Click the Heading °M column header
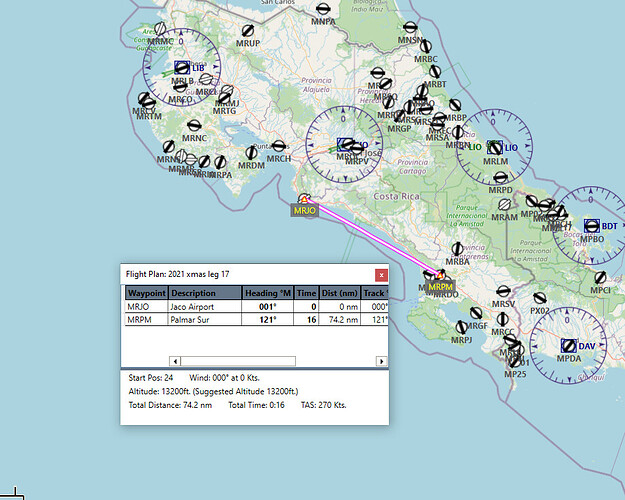This screenshot has width=625, height=500. pyautogui.click(x=267, y=293)
